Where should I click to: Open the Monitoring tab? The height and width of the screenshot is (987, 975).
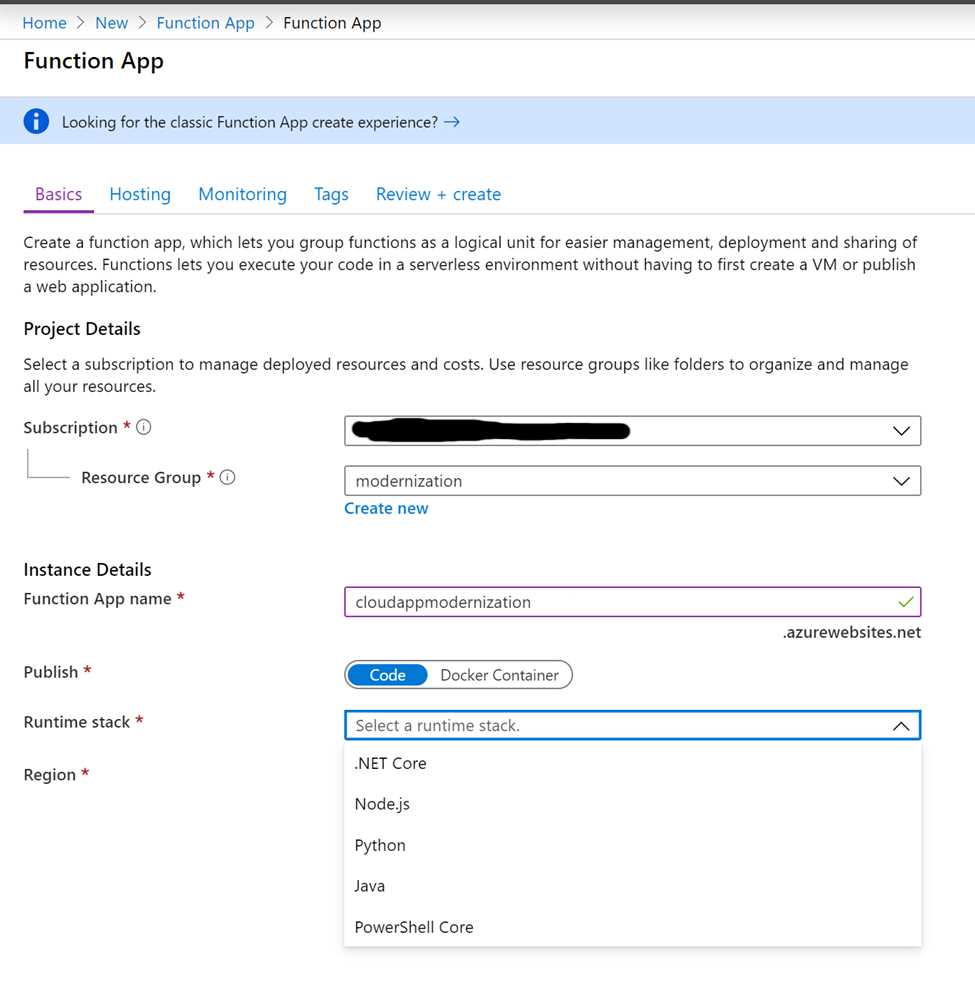coord(242,193)
